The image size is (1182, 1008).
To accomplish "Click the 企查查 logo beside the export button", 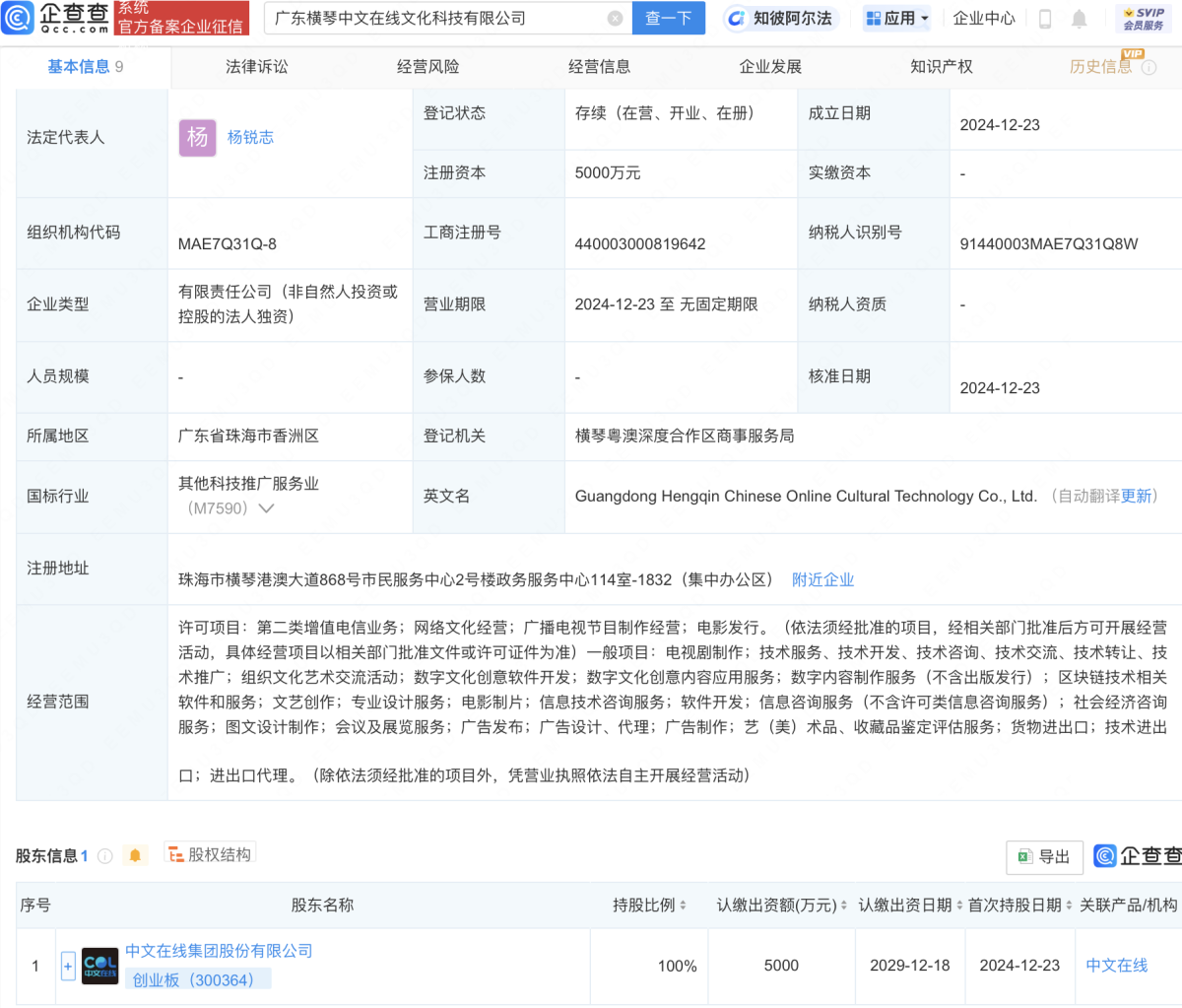I will click(x=1138, y=856).
